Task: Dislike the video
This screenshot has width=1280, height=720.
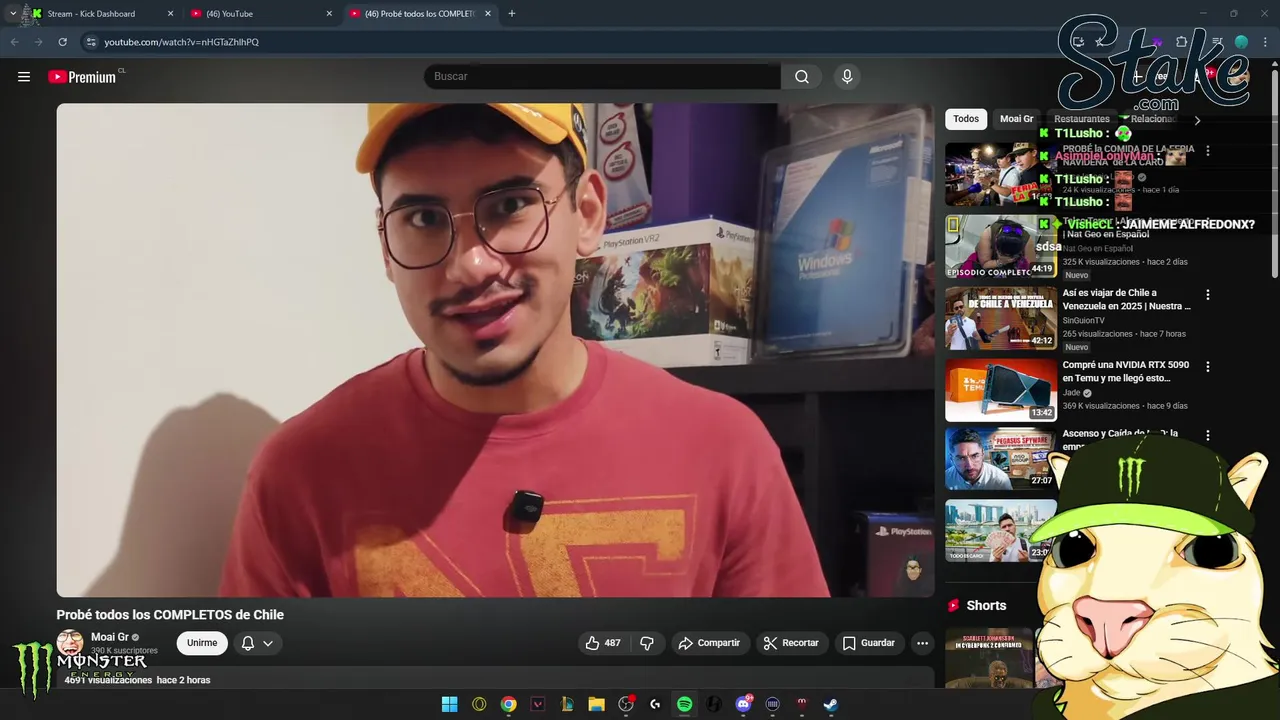Action: [x=647, y=643]
